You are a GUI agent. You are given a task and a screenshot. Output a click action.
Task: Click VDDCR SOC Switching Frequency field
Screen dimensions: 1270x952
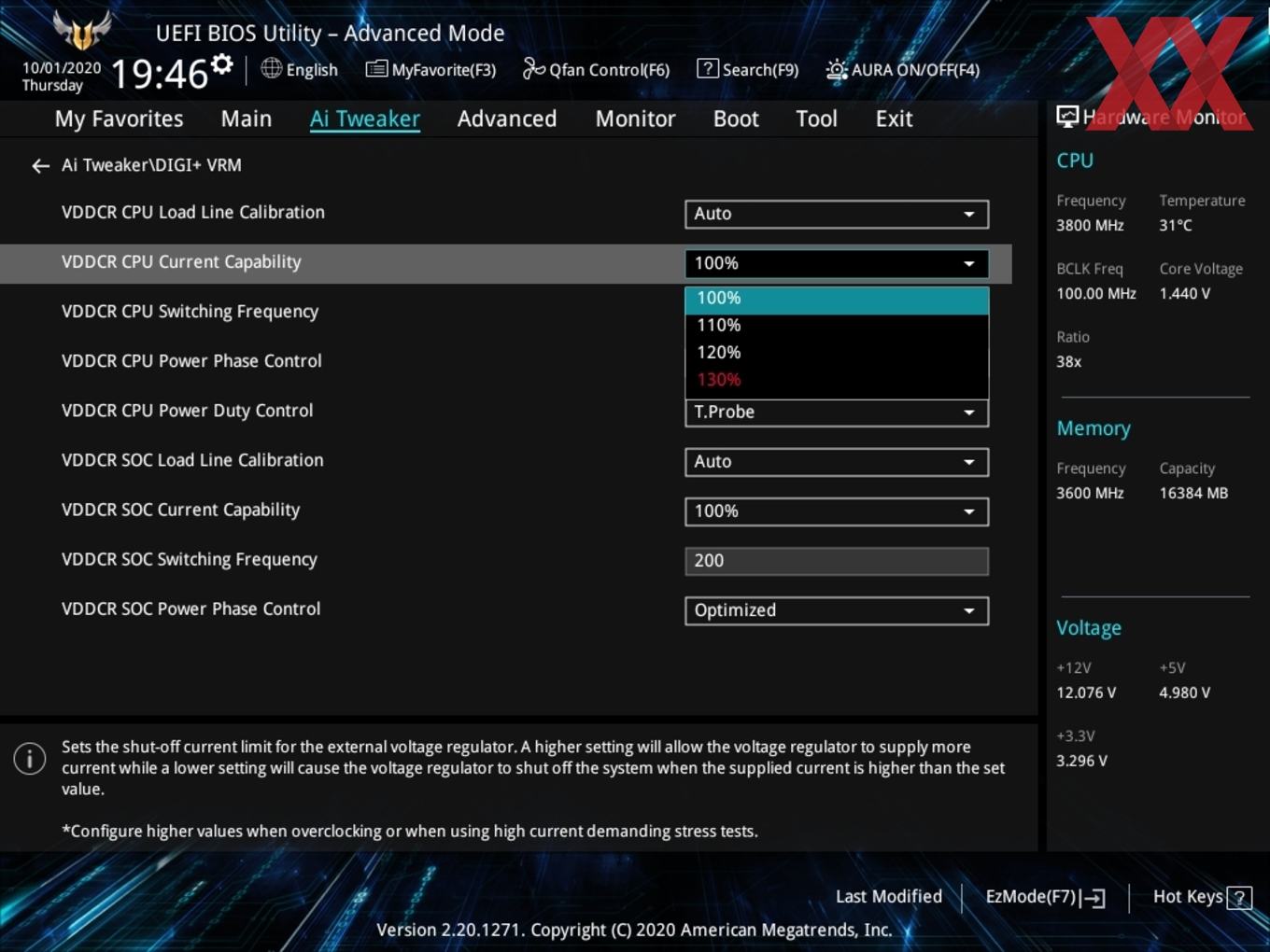(x=837, y=561)
